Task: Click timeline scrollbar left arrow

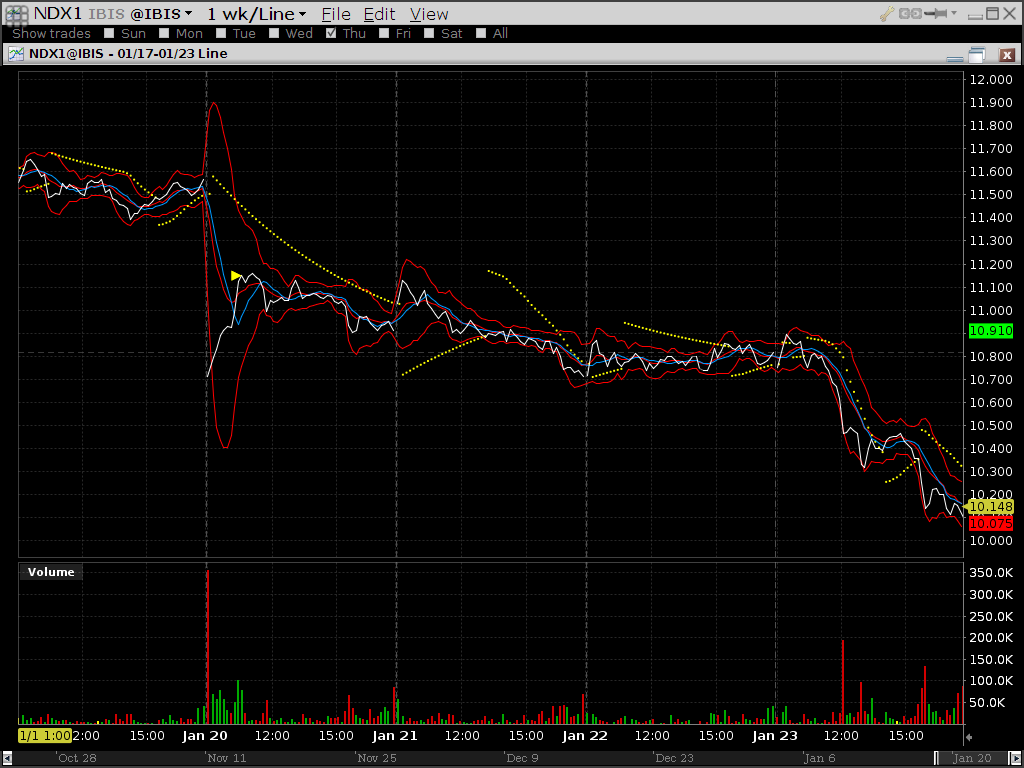Action: tap(7, 758)
